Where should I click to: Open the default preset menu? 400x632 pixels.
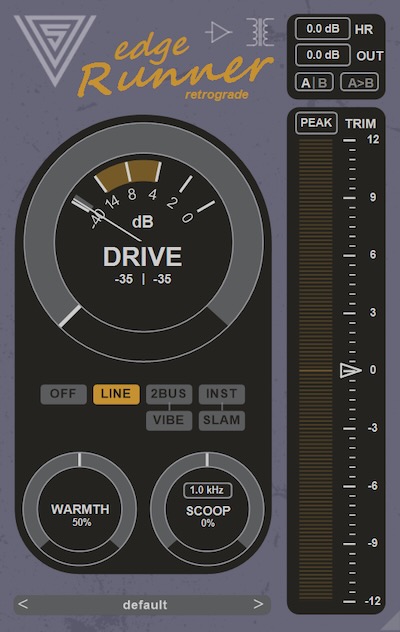click(143, 605)
